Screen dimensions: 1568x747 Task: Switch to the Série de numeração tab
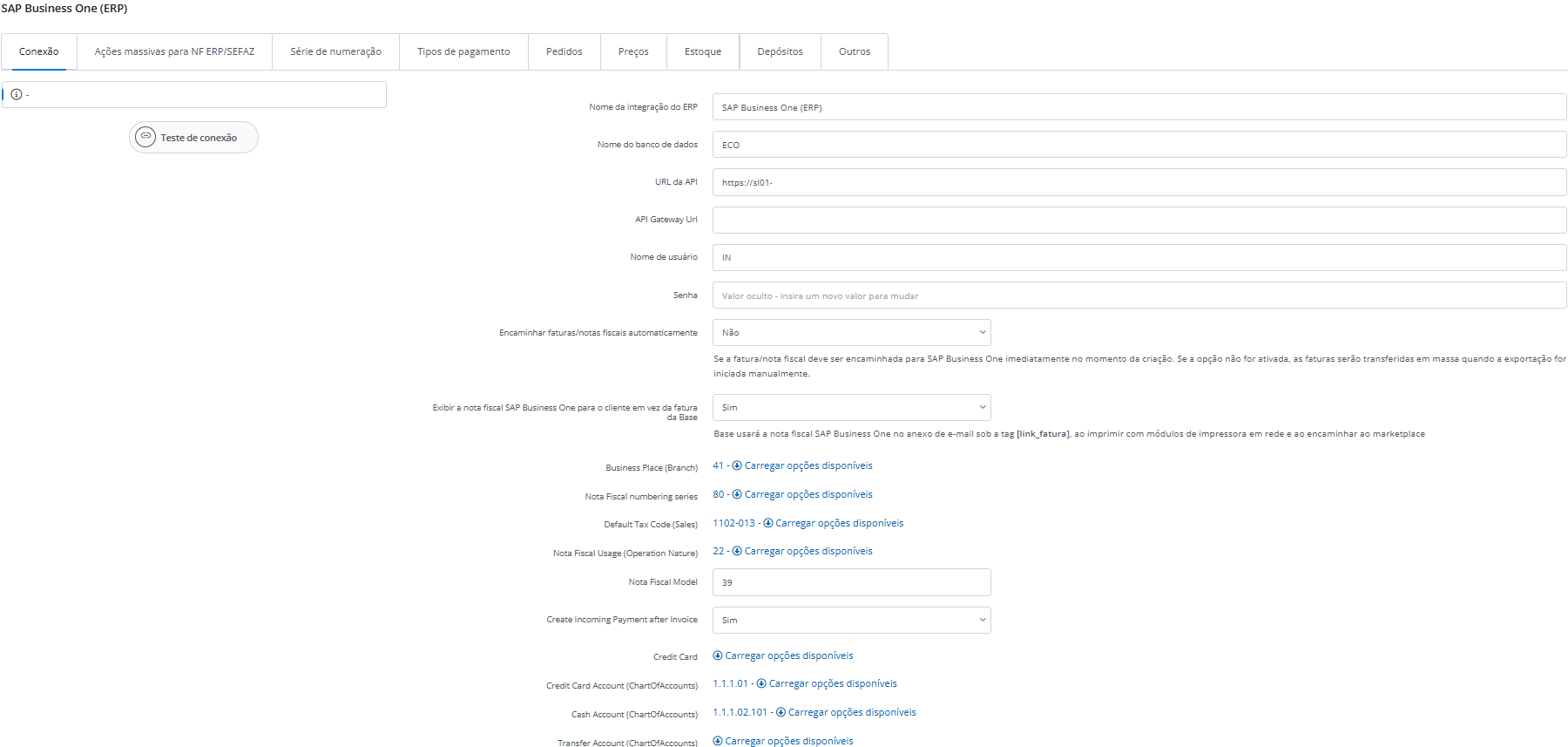pos(335,51)
